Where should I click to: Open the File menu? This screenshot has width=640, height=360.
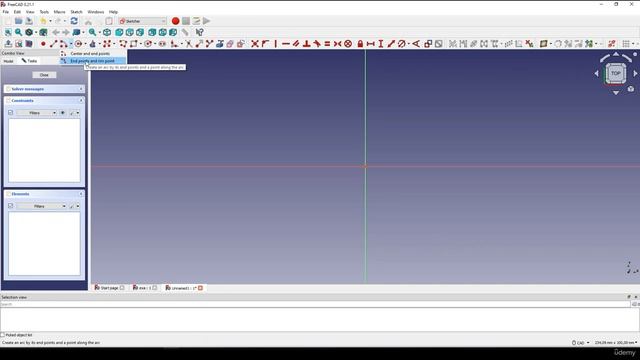click(x=6, y=12)
